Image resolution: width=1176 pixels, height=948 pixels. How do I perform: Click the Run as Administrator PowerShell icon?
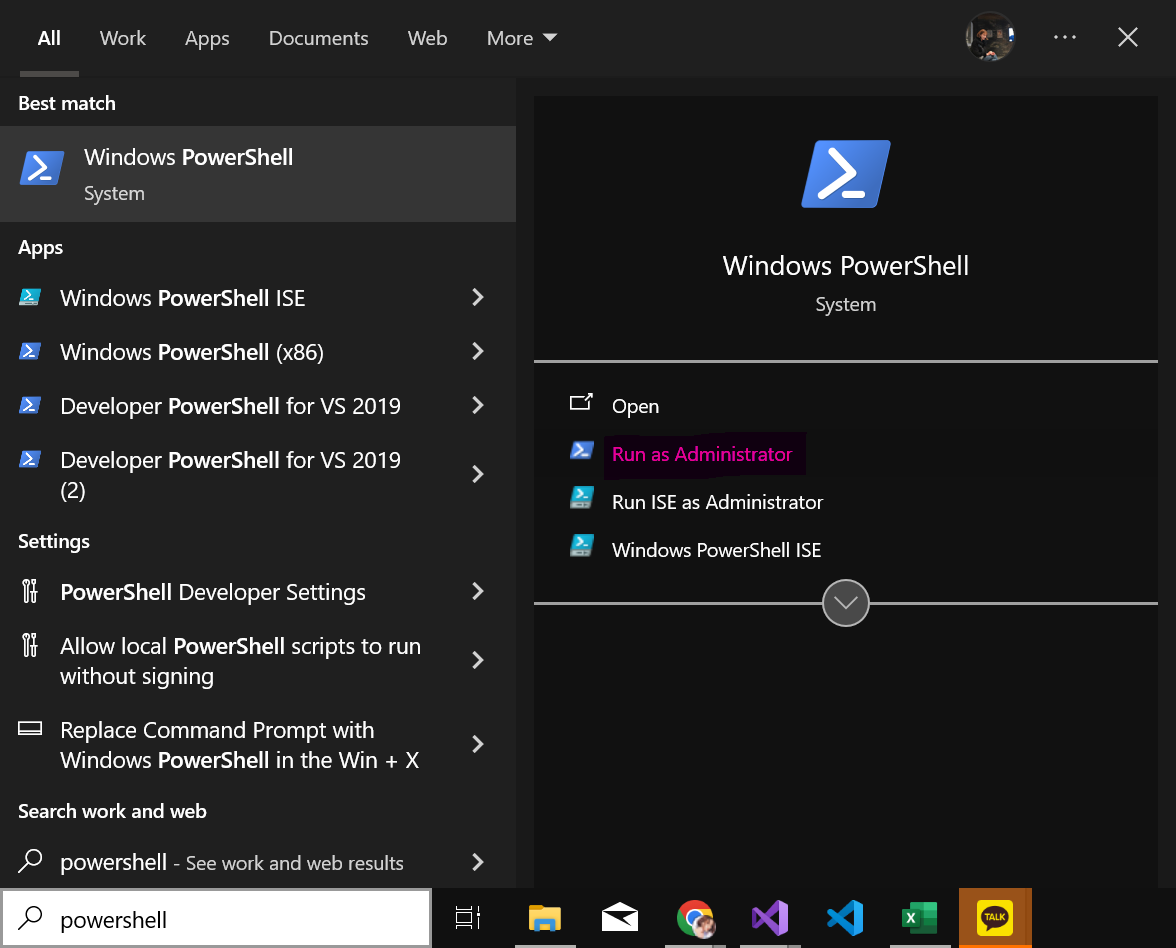pos(582,450)
